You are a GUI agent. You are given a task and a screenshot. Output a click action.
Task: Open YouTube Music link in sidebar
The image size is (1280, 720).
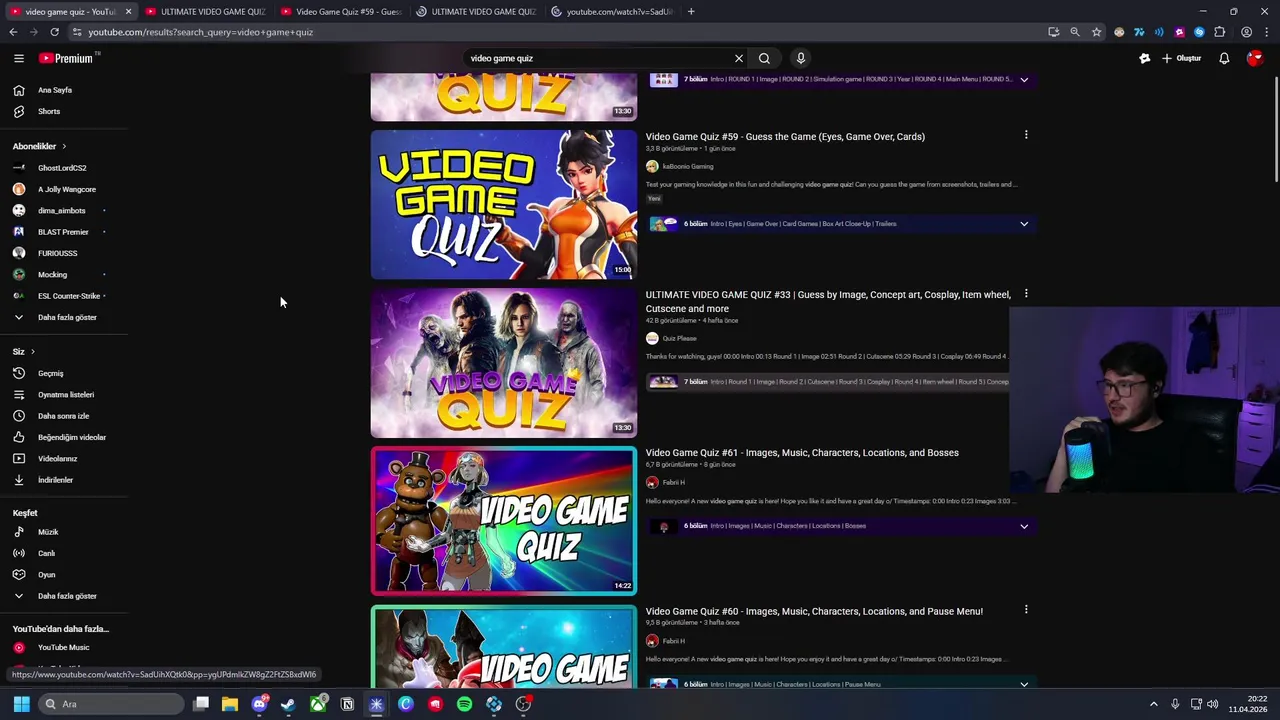64,647
